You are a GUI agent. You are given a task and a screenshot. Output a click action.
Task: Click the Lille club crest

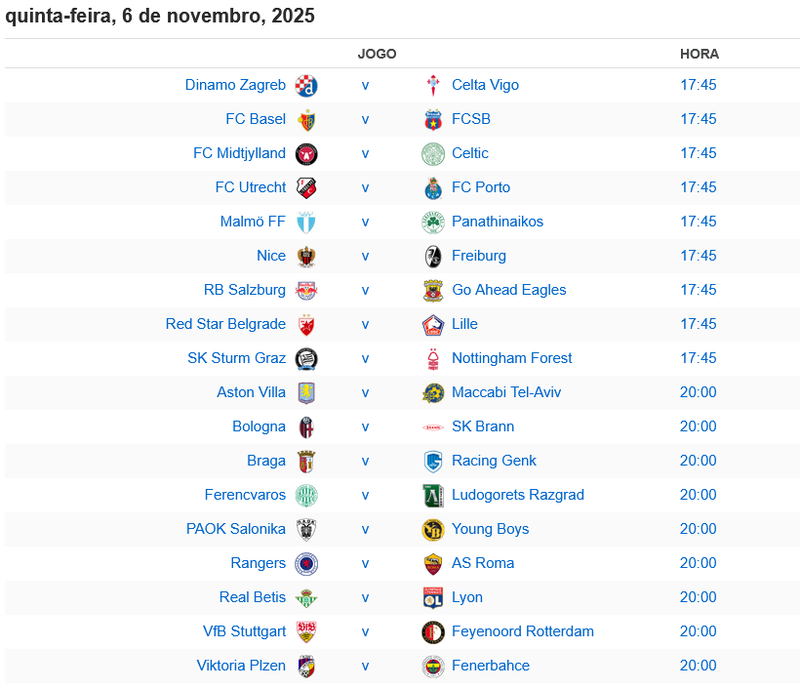(433, 324)
